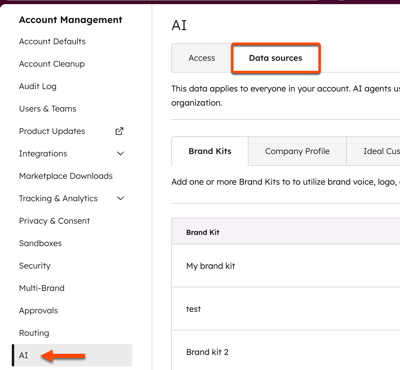Click the Product Updates external link icon

click(119, 131)
